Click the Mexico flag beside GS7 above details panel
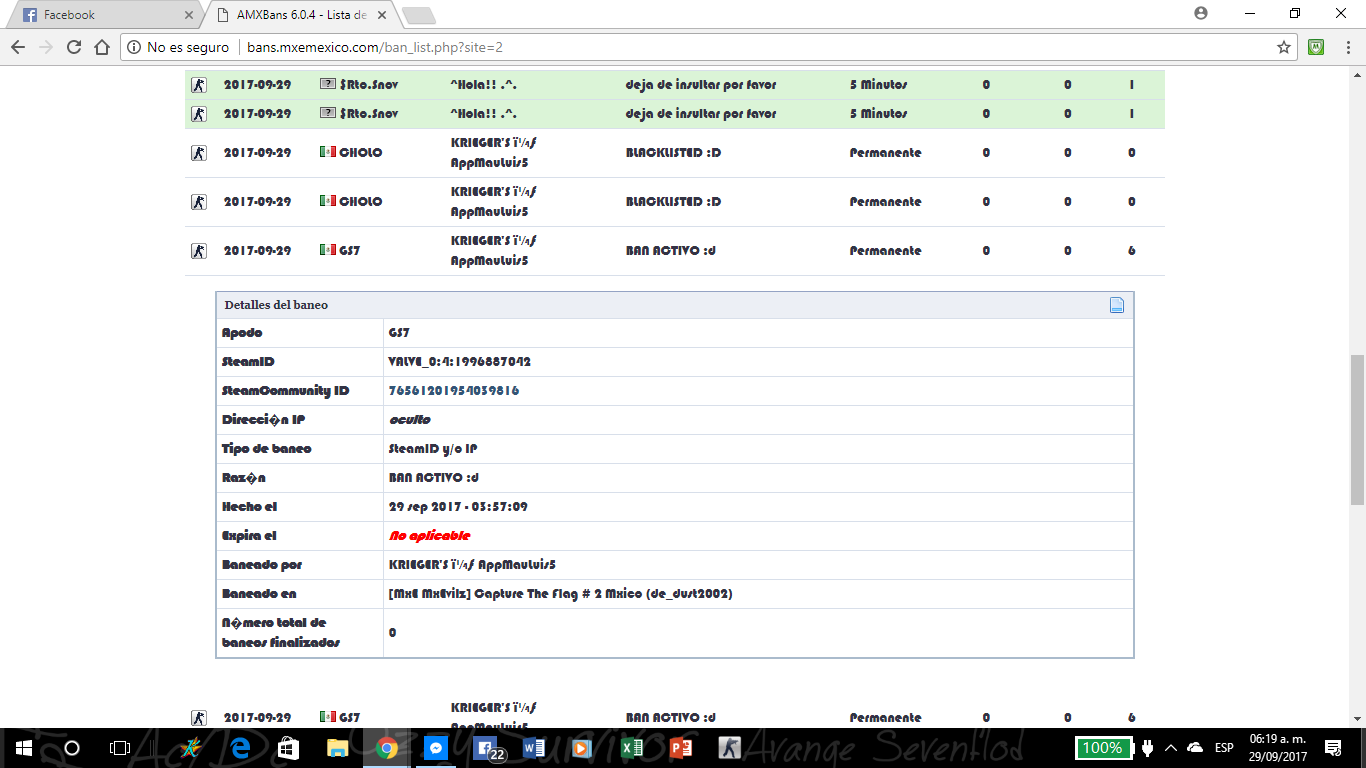The width and height of the screenshot is (1366, 768). click(327, 250)
